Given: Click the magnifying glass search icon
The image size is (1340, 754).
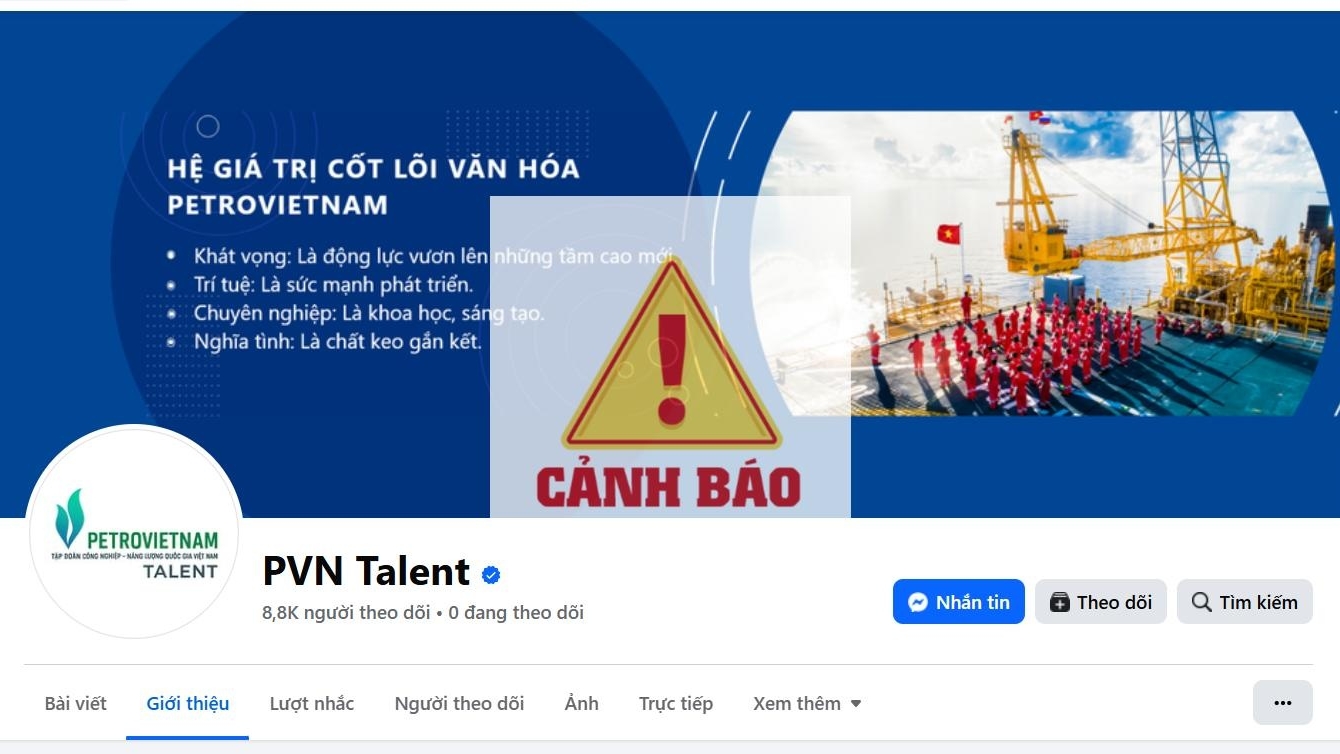Looking at the screenshot, I should (1201, 602).
